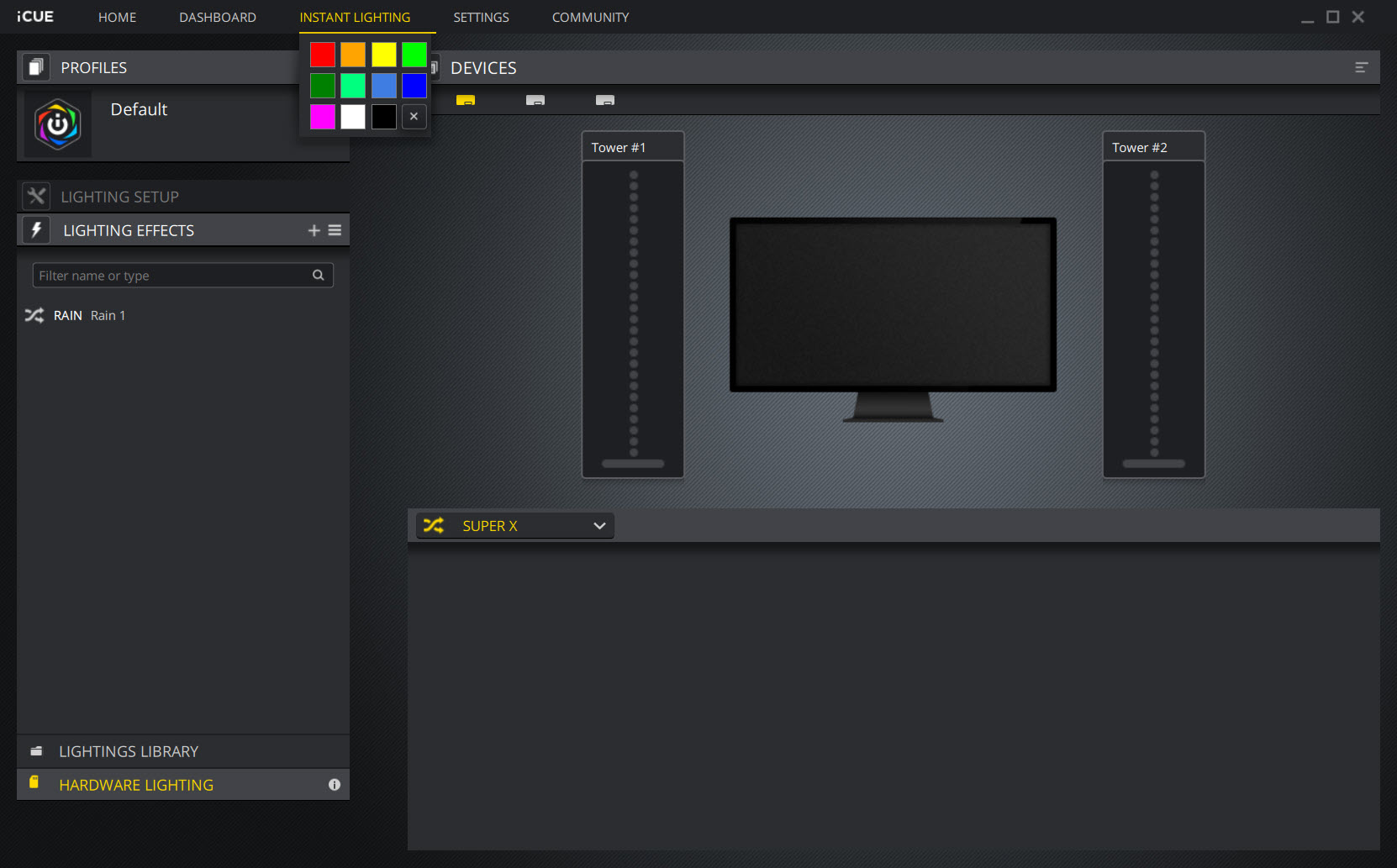Select the Tower #2 label

1140,148
